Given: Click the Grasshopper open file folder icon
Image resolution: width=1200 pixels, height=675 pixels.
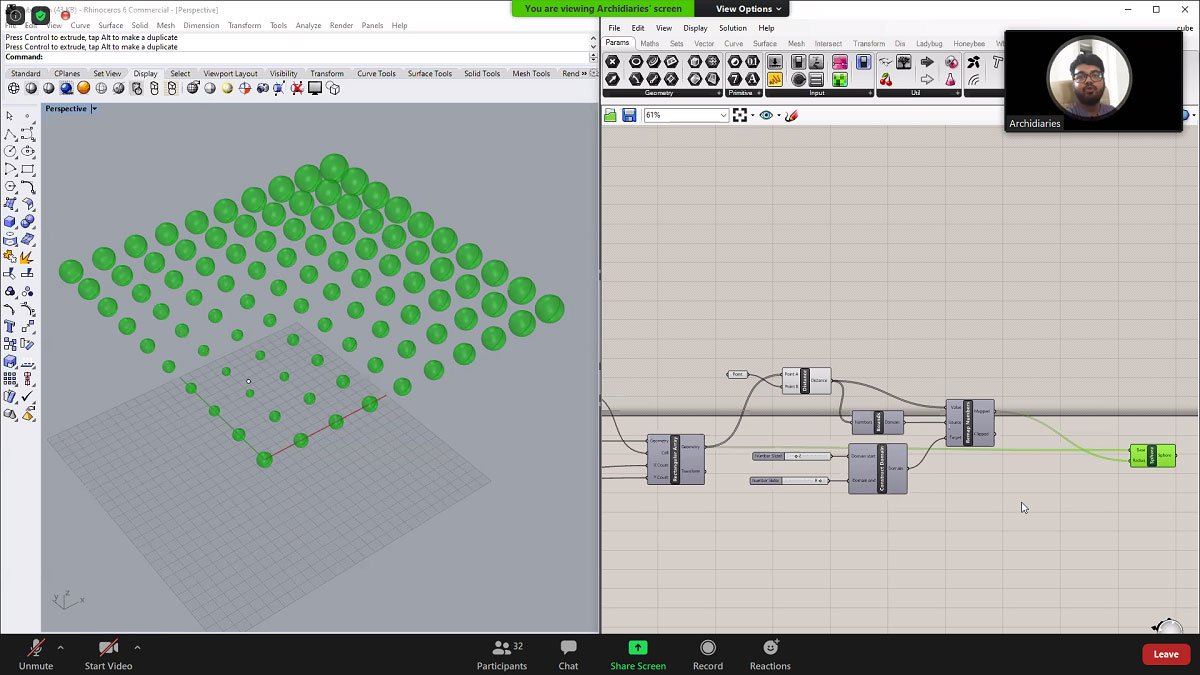Looking at the screenshot, I should [x=611, y=116].
